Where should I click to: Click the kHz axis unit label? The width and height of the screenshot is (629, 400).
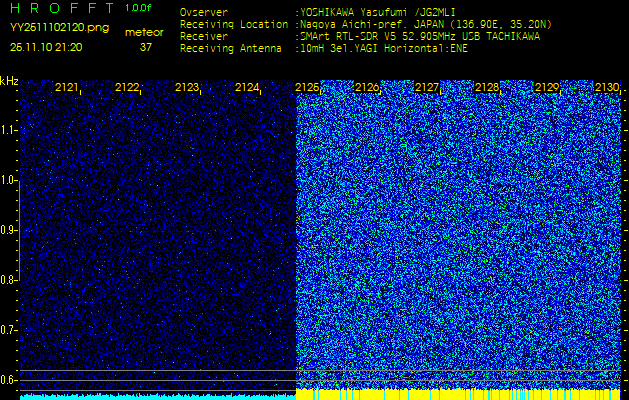coord(9,81)
